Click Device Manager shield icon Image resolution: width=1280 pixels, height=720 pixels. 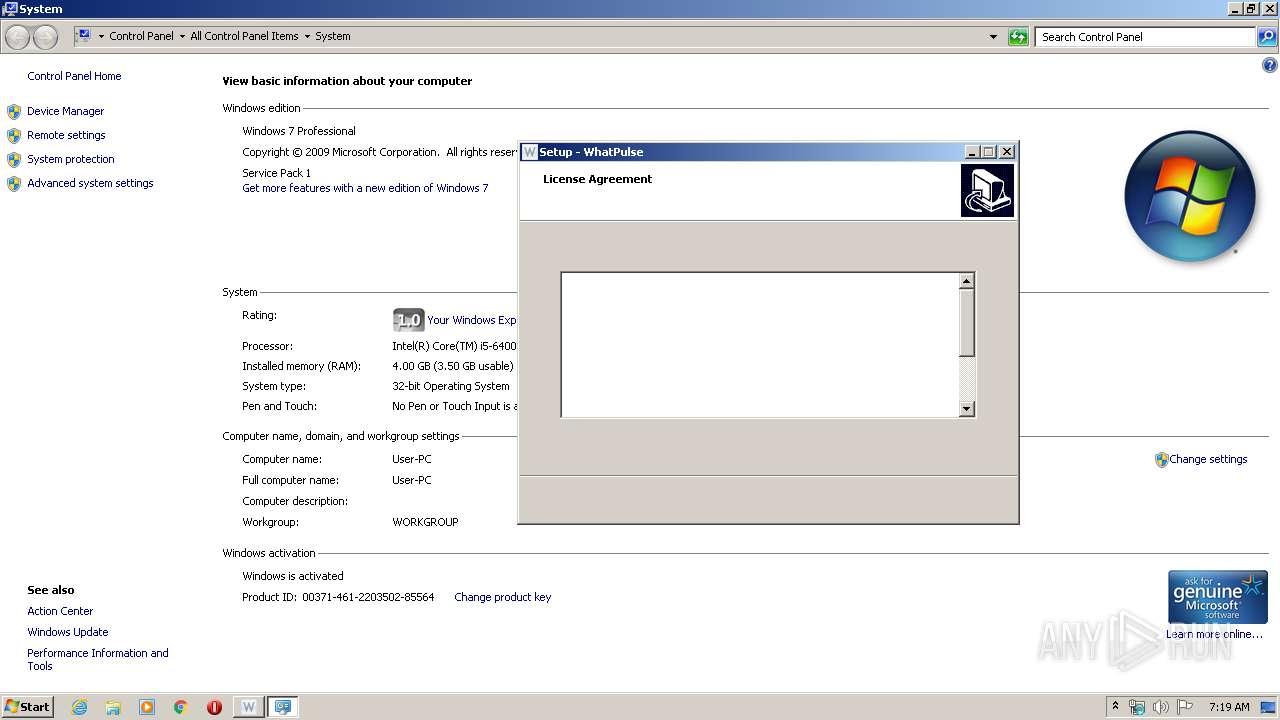pos(14,111)
